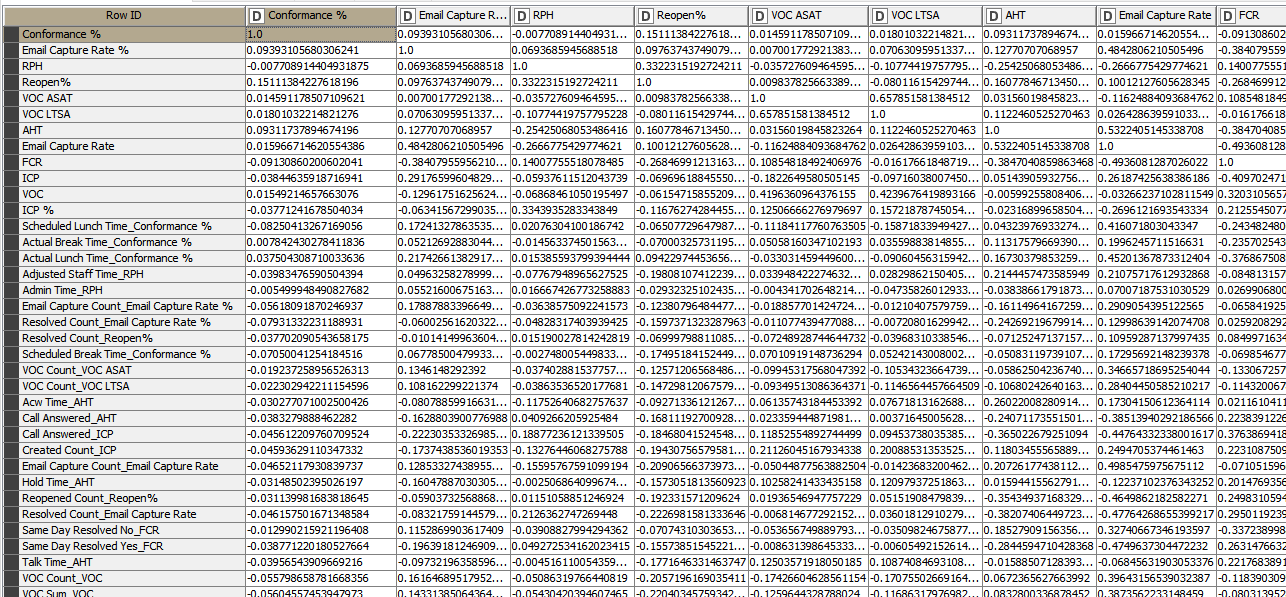This screenshot has height=597, width=1286.
Task: Click the truncated Email Capture R... column header title
Action: pos(462,16)
